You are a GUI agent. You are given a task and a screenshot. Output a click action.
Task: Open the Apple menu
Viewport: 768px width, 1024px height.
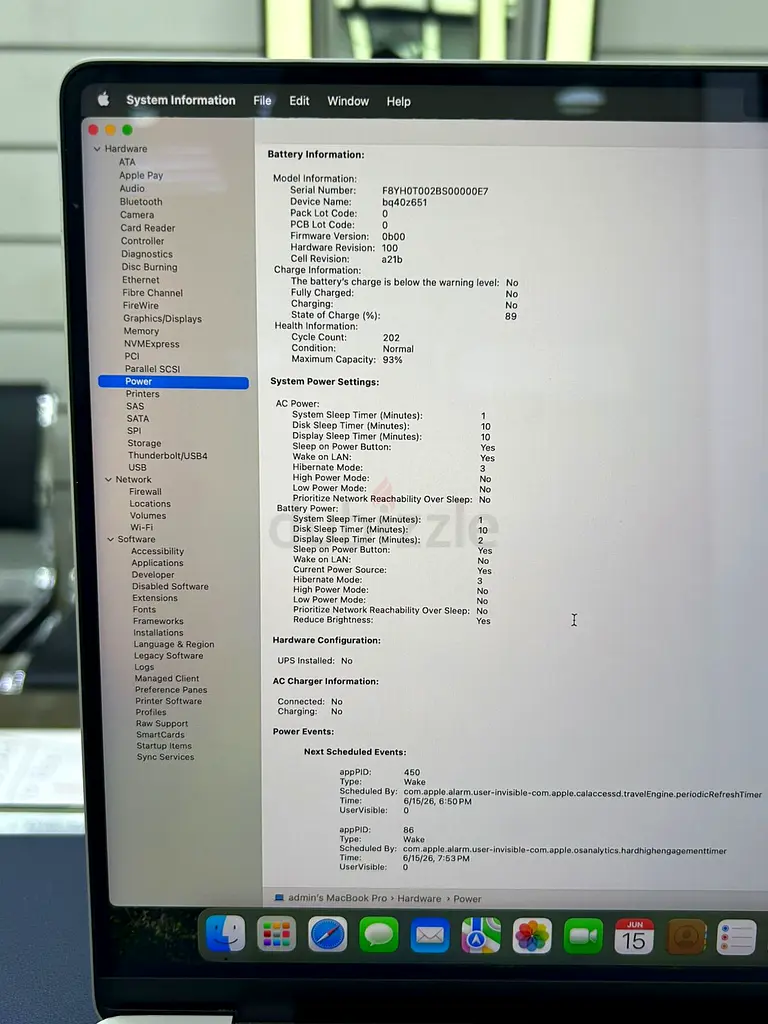[x=103, y=99]
